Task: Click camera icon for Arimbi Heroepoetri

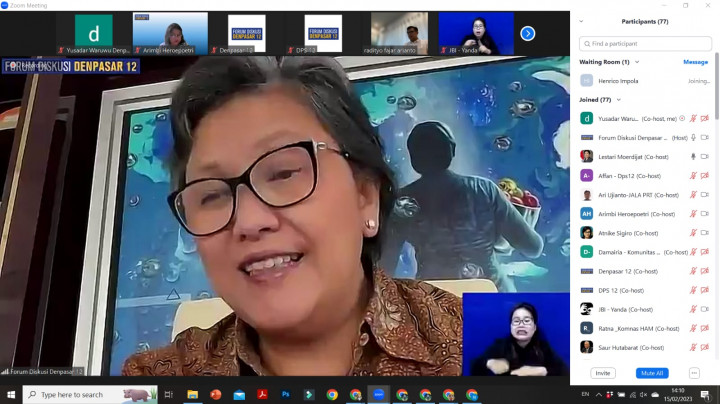Action: pyautogui.click(x=705, y=214)
